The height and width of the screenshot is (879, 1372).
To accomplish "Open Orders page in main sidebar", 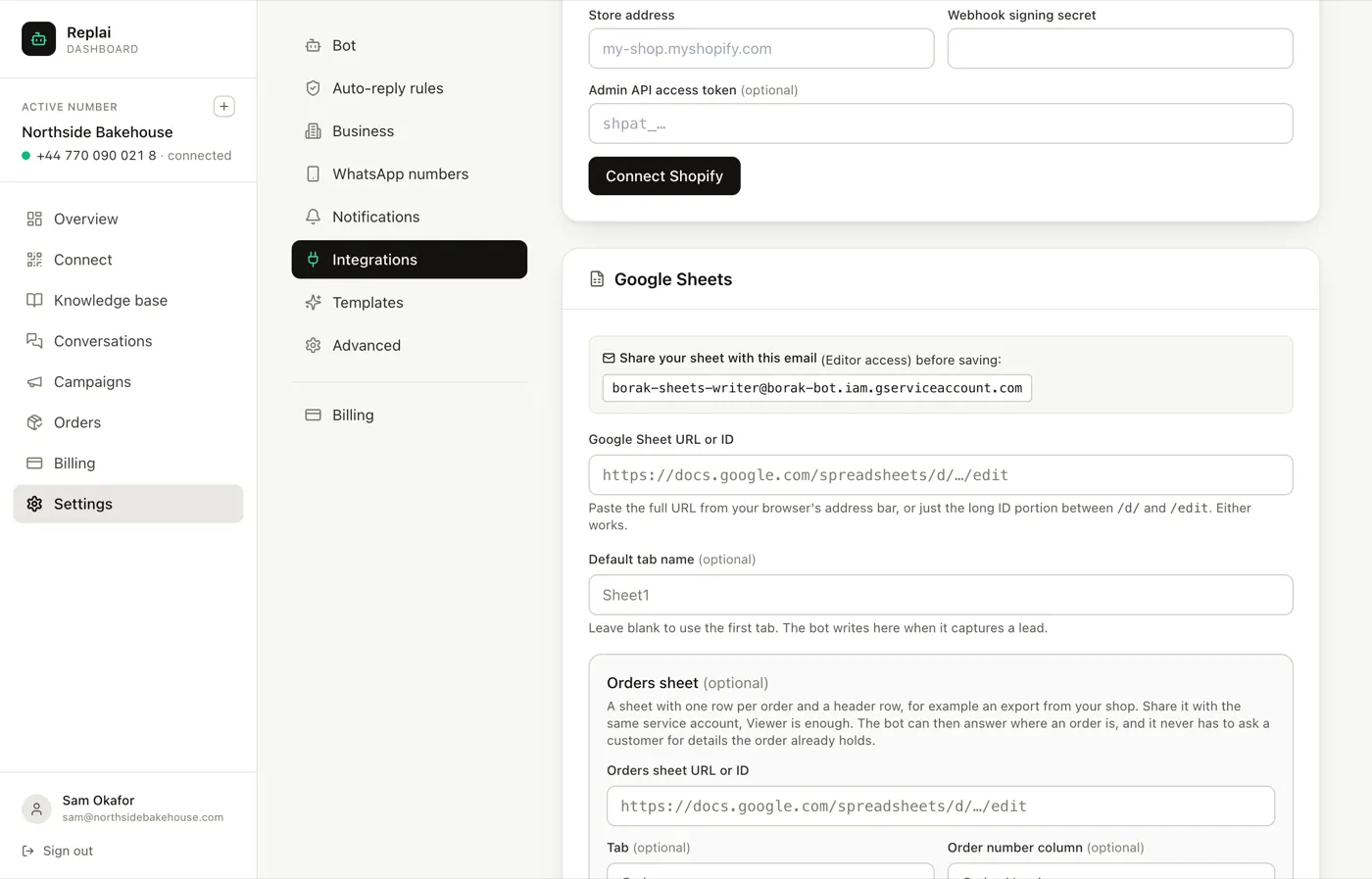I will 128,422.
